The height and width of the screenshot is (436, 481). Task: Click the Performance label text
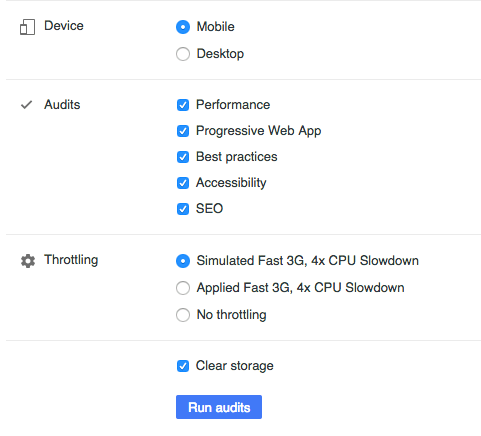point(233,105)
